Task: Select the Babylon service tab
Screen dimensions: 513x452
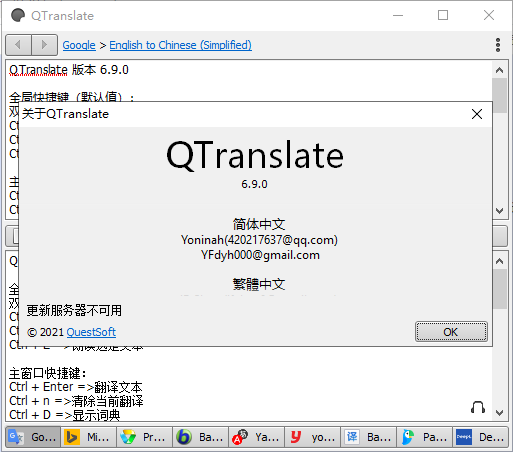Action: click(x=200, y=437)
